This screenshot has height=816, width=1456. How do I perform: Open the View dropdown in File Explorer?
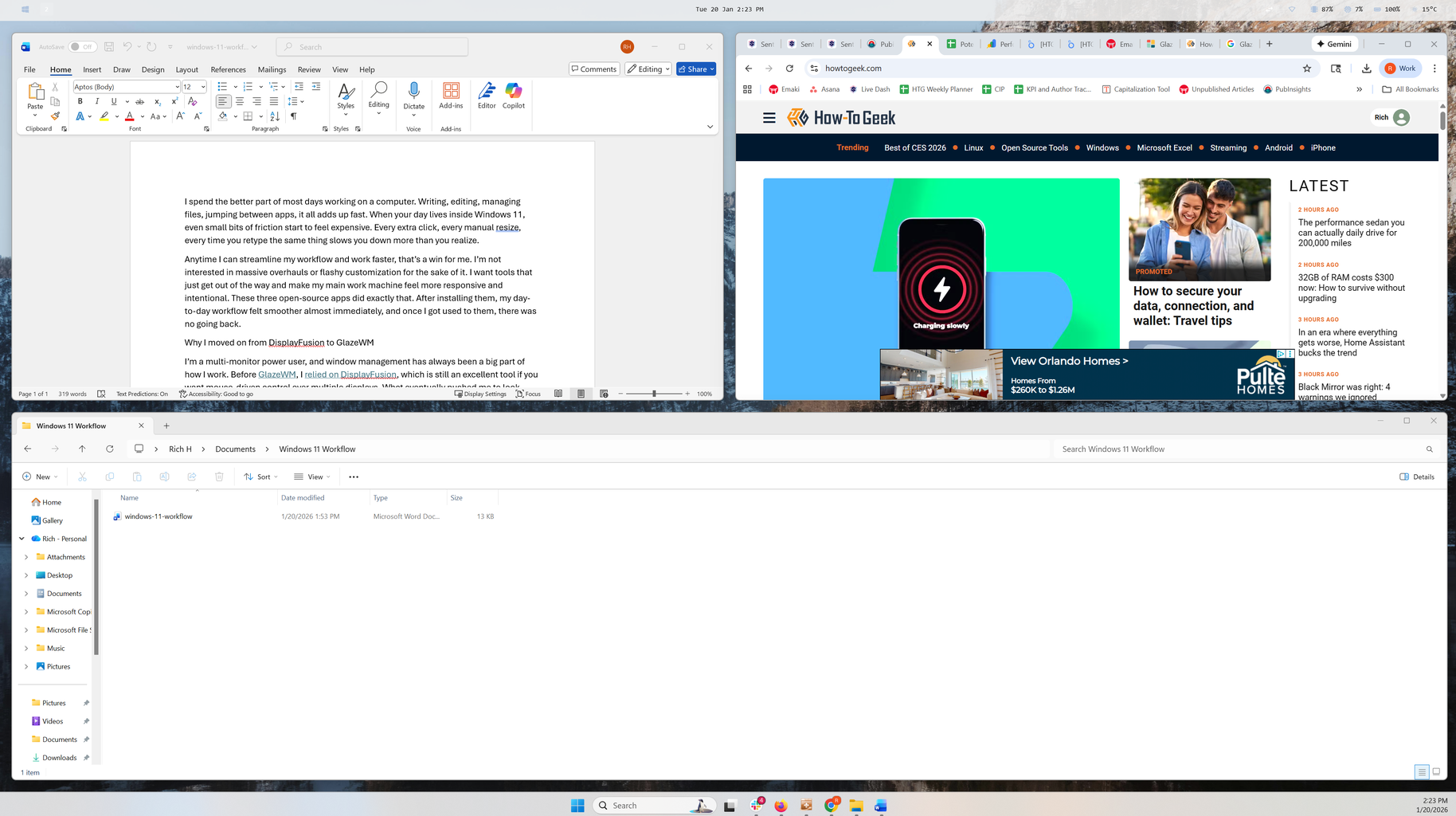pyautogui.click(x=311, y=476)
